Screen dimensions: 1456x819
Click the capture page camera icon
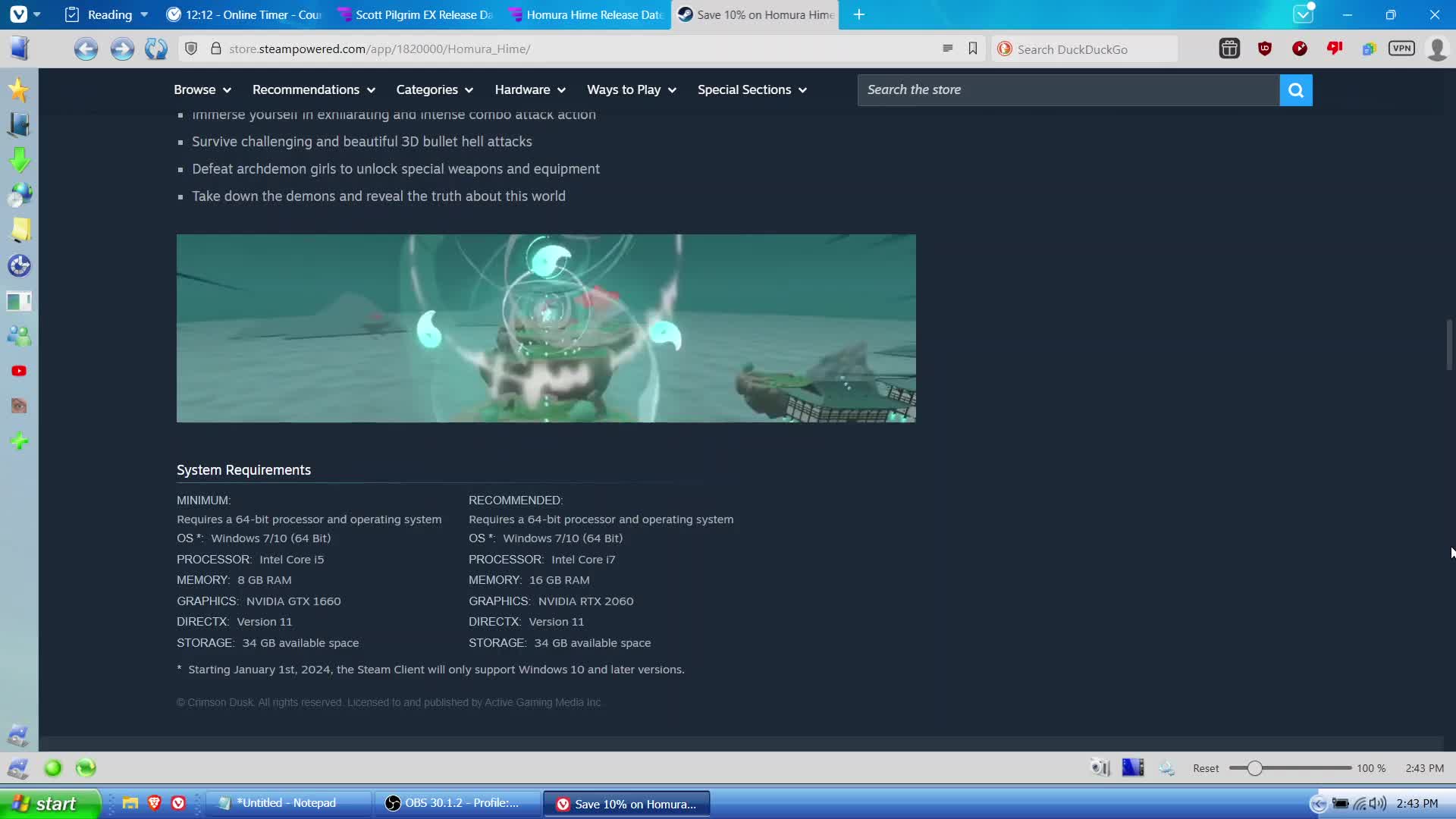click(x=1100, y=767)
